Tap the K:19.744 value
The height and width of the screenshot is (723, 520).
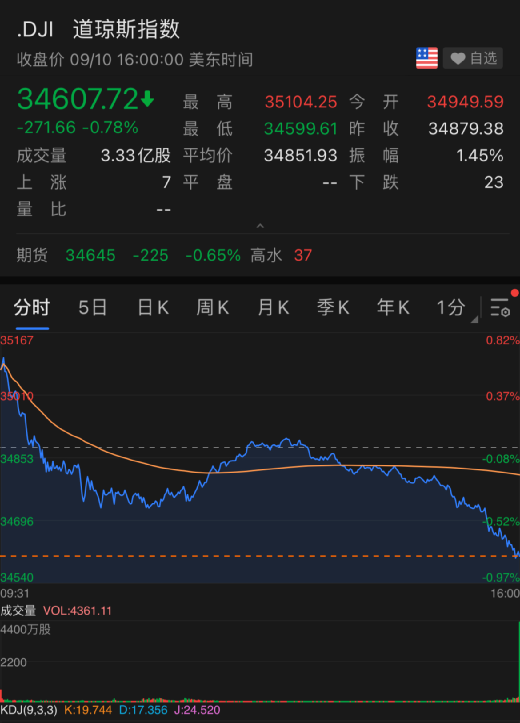pyautogui.click(x=88, y=710)
